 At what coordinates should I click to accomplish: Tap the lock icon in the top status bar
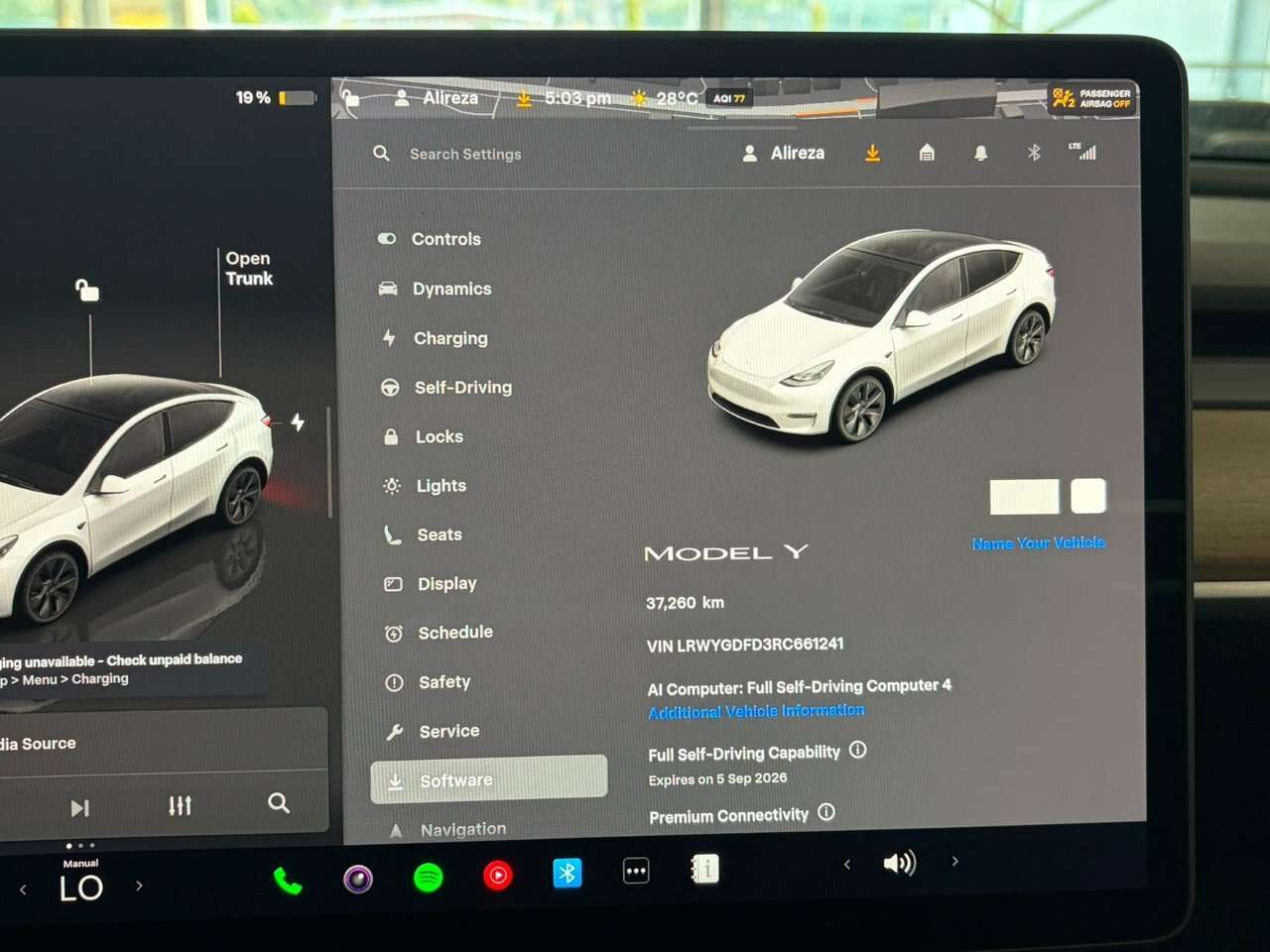(x=350, y=97)
